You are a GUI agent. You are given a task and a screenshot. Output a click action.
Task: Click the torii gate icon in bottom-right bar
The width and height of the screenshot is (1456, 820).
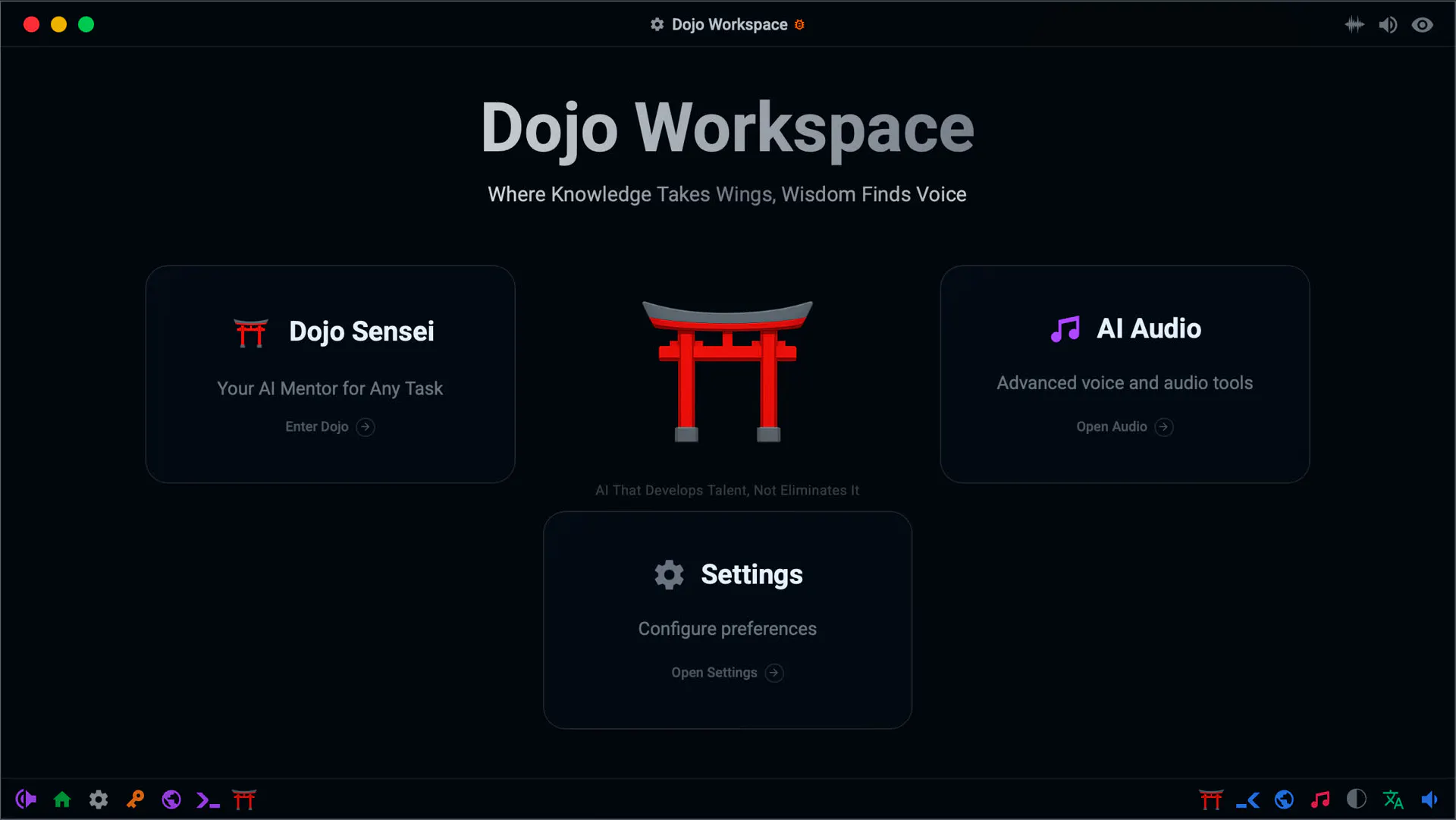(x=1211, y=799)
